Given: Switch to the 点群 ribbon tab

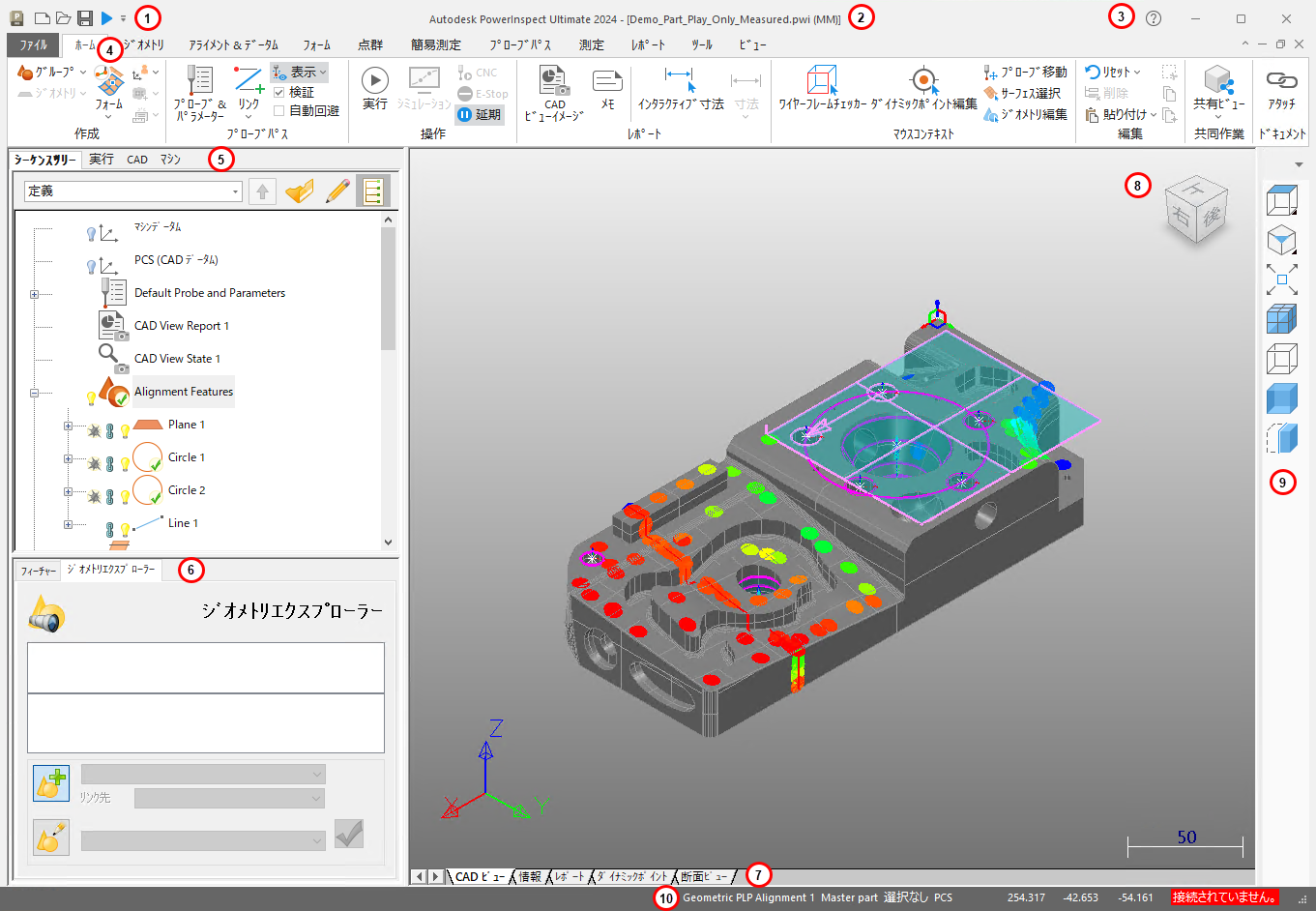Looking at the screenshot, I should [x=370, y=45].
